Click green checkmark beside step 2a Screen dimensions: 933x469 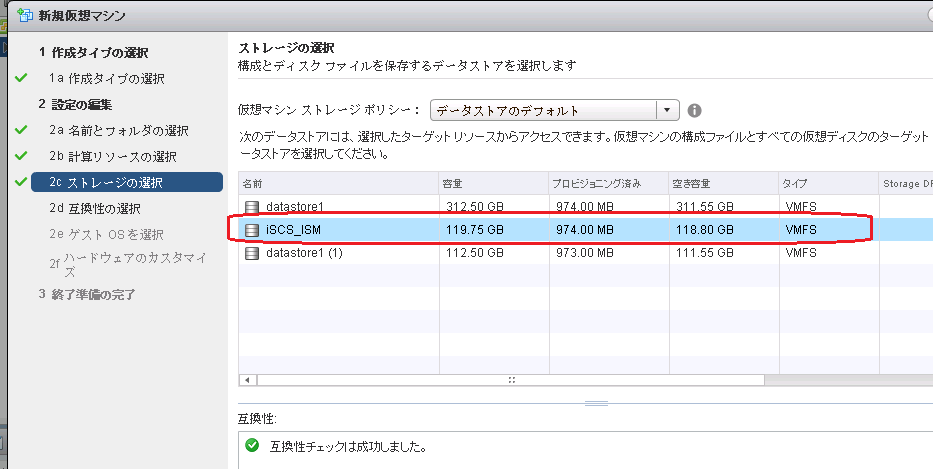(x=21, y=130)
